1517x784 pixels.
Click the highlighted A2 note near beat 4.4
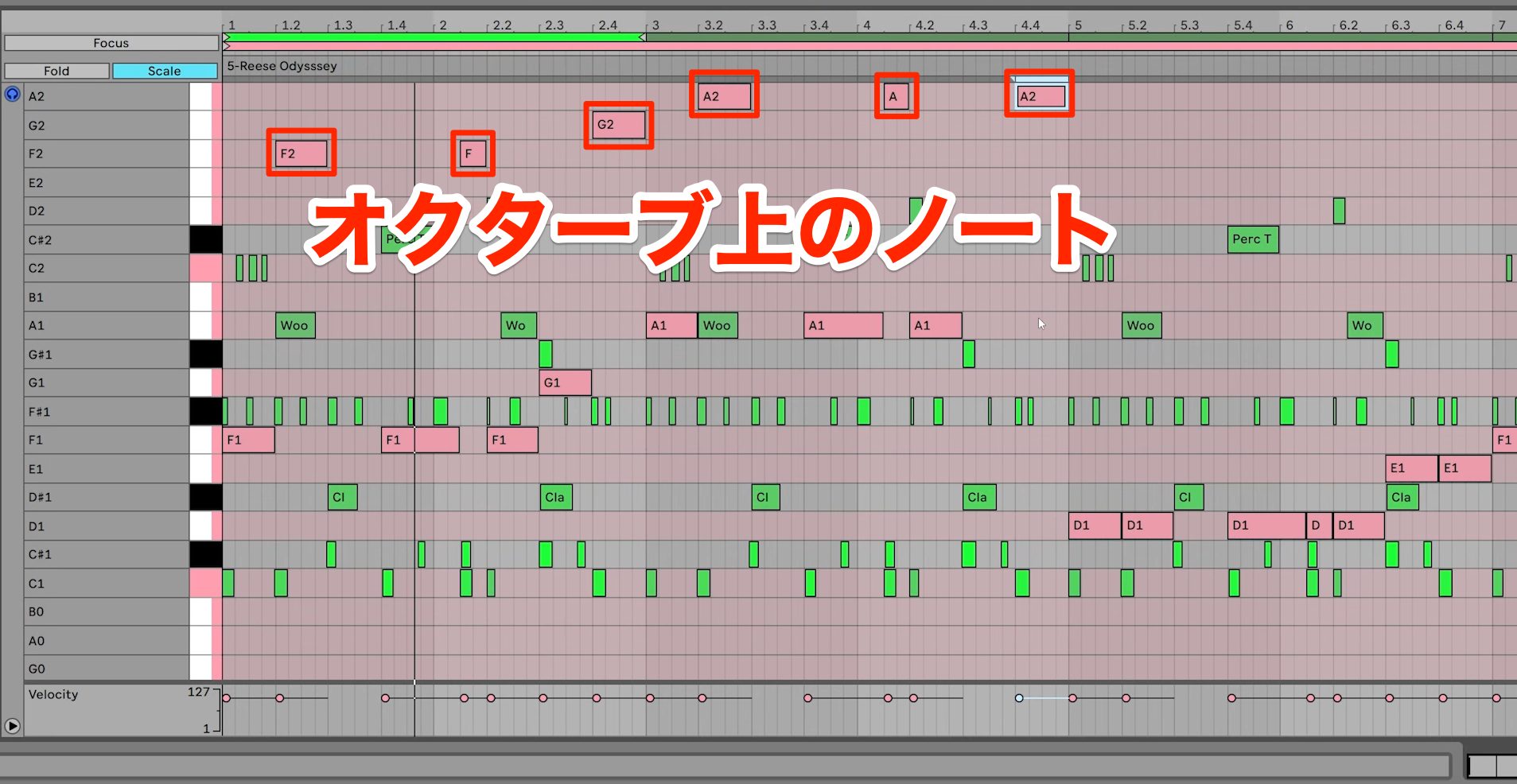[x=1041, y=96]
